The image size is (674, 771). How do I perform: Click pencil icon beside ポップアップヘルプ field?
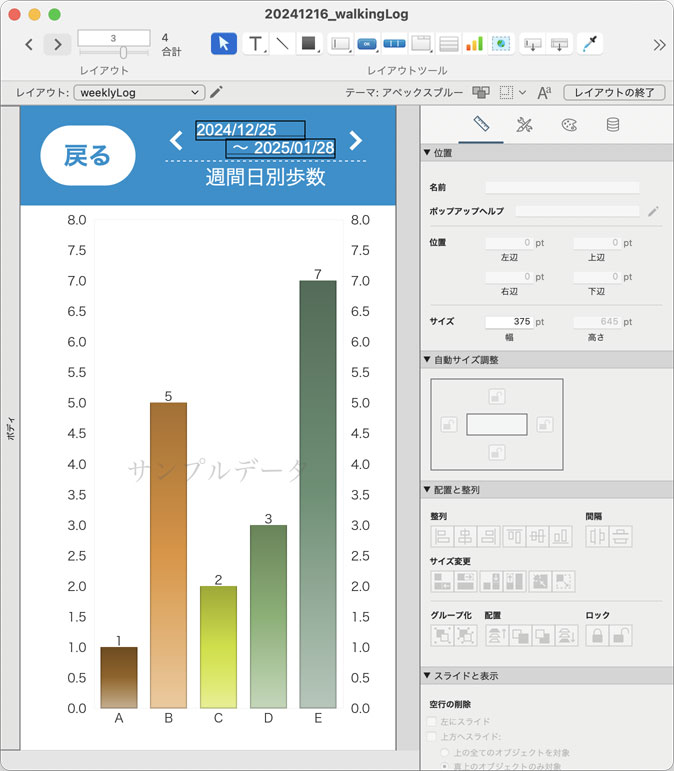click(653, 211)
